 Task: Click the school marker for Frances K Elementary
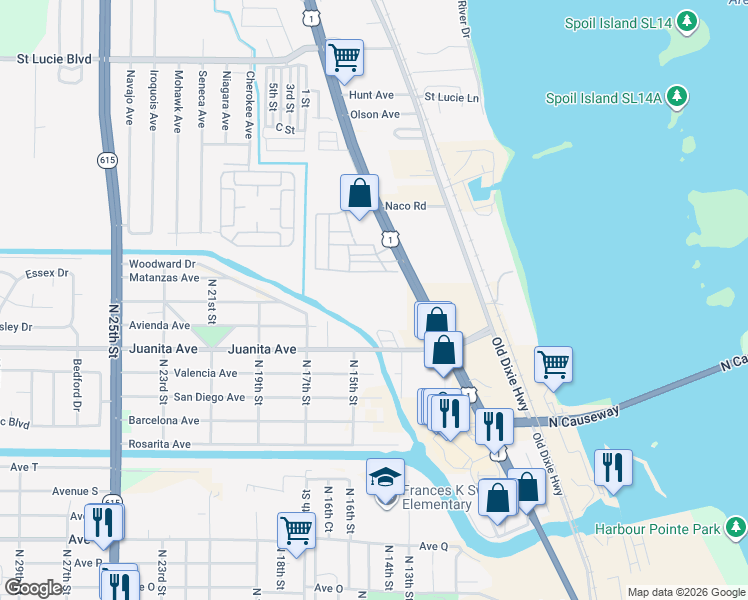pyautogui.click(x=385, y=477)
